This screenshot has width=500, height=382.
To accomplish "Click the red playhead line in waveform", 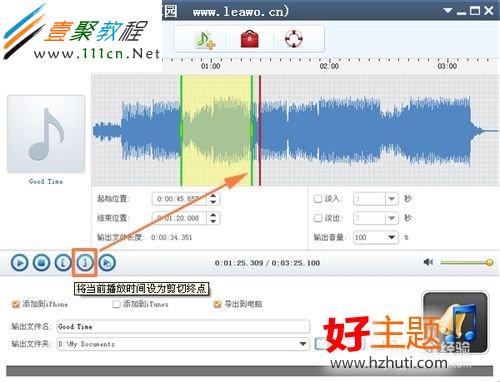I will [260, 130].
